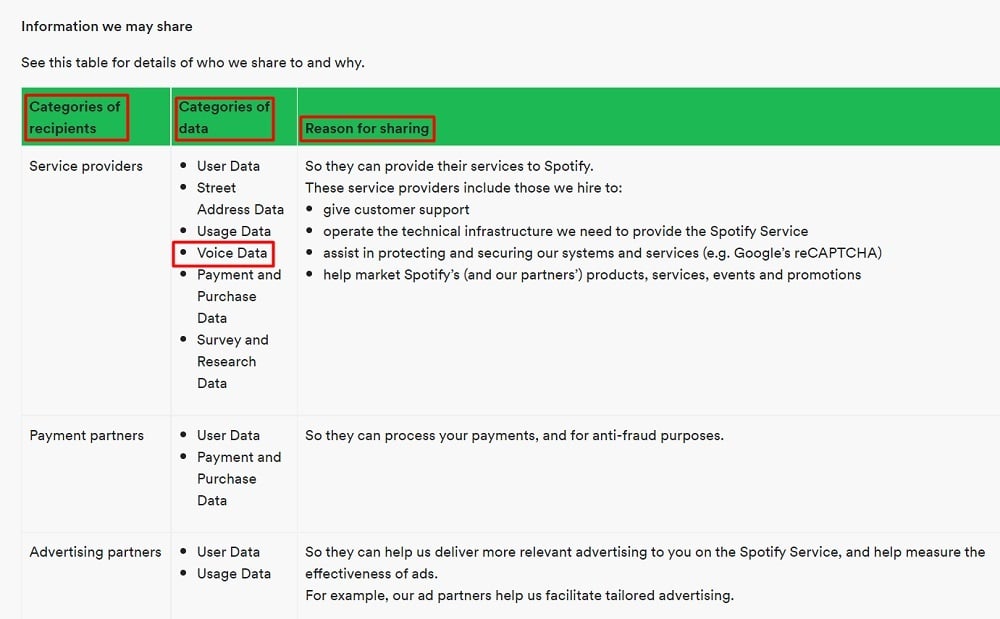Screen dimensions: 1000x619
Task: Click the 'Information we may share' heading
Action: click(x=107, y=26)
